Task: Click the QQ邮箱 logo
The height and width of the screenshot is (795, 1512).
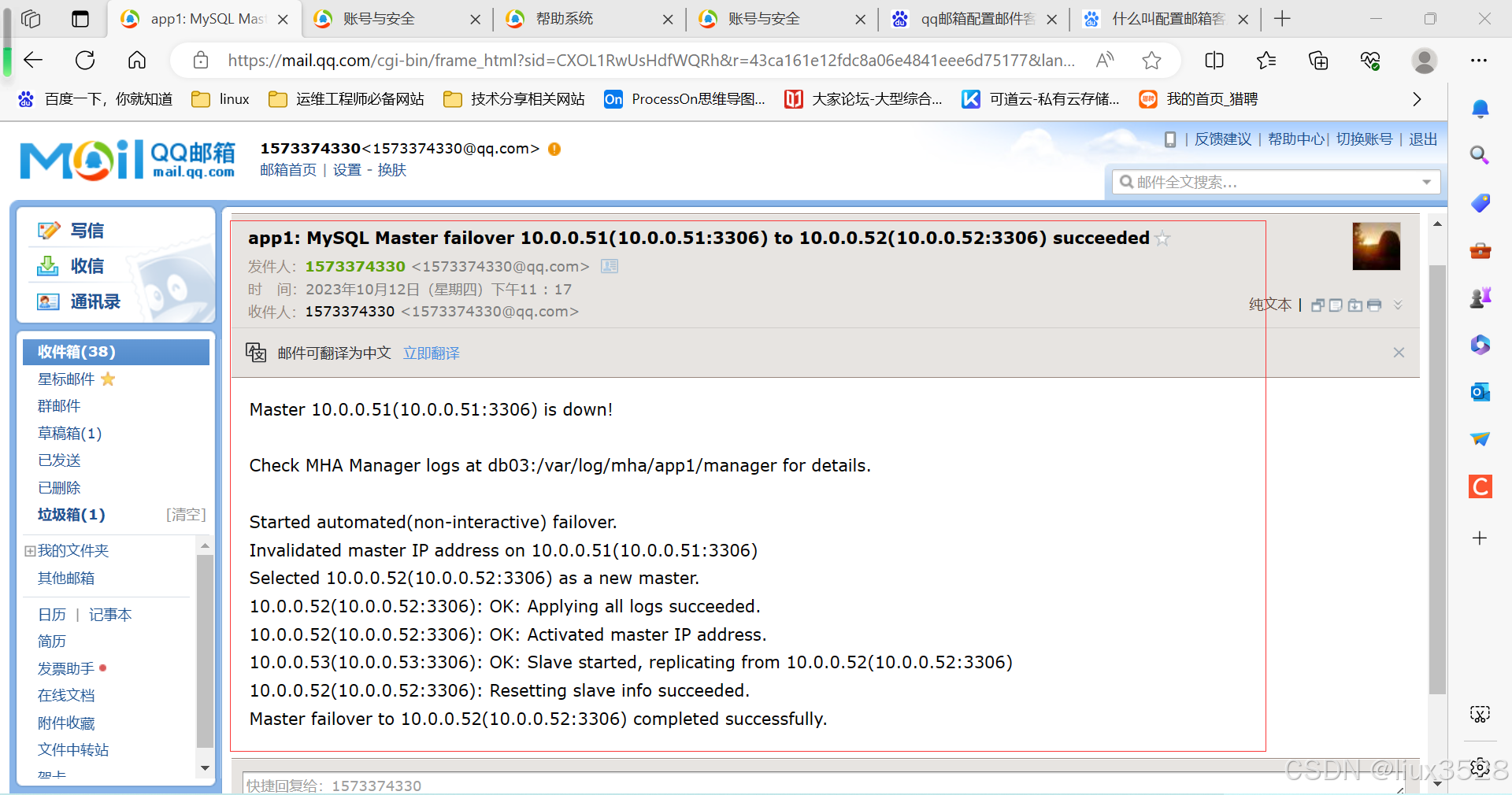Action: tap(128, 160)
